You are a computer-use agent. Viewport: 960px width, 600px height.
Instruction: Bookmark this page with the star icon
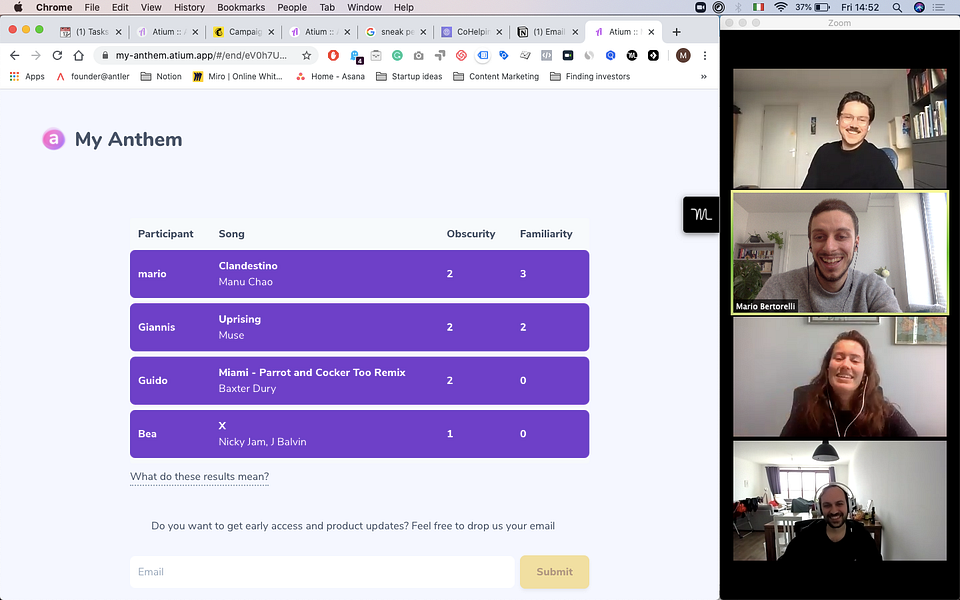(307, 55)
